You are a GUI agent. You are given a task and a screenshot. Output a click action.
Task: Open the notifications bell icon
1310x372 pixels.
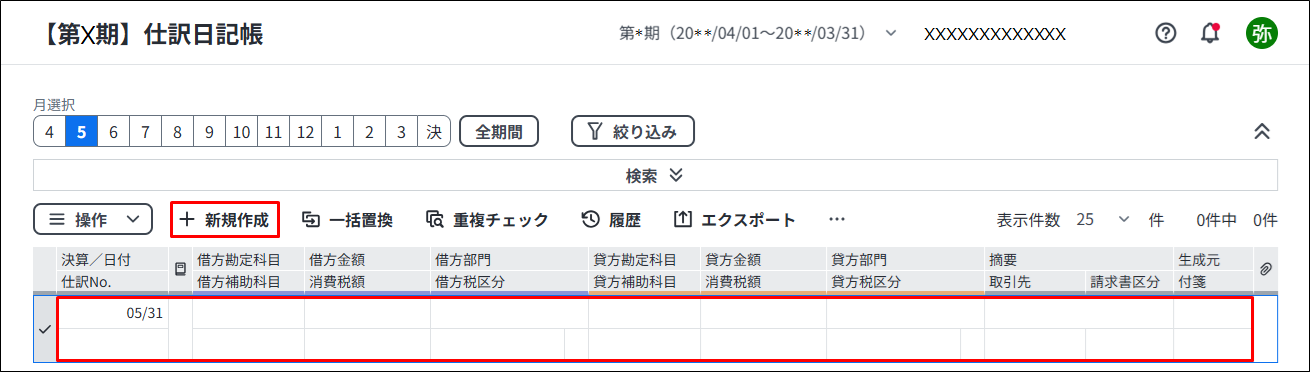tap(1211, 33)
